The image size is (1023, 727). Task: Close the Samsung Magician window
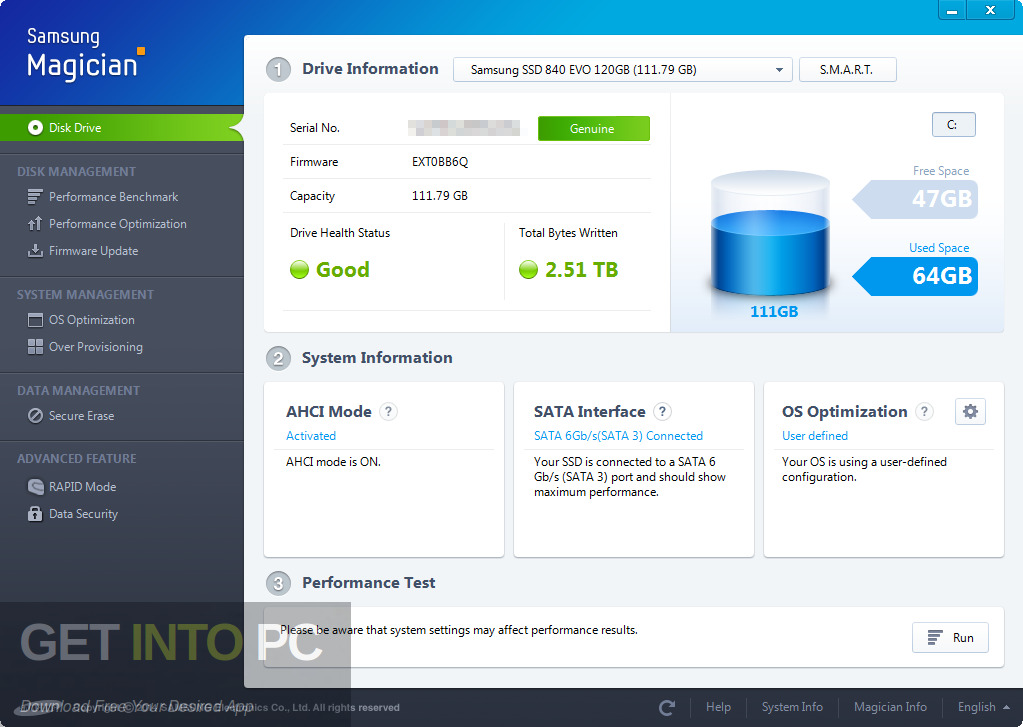(x=990, y=10)
